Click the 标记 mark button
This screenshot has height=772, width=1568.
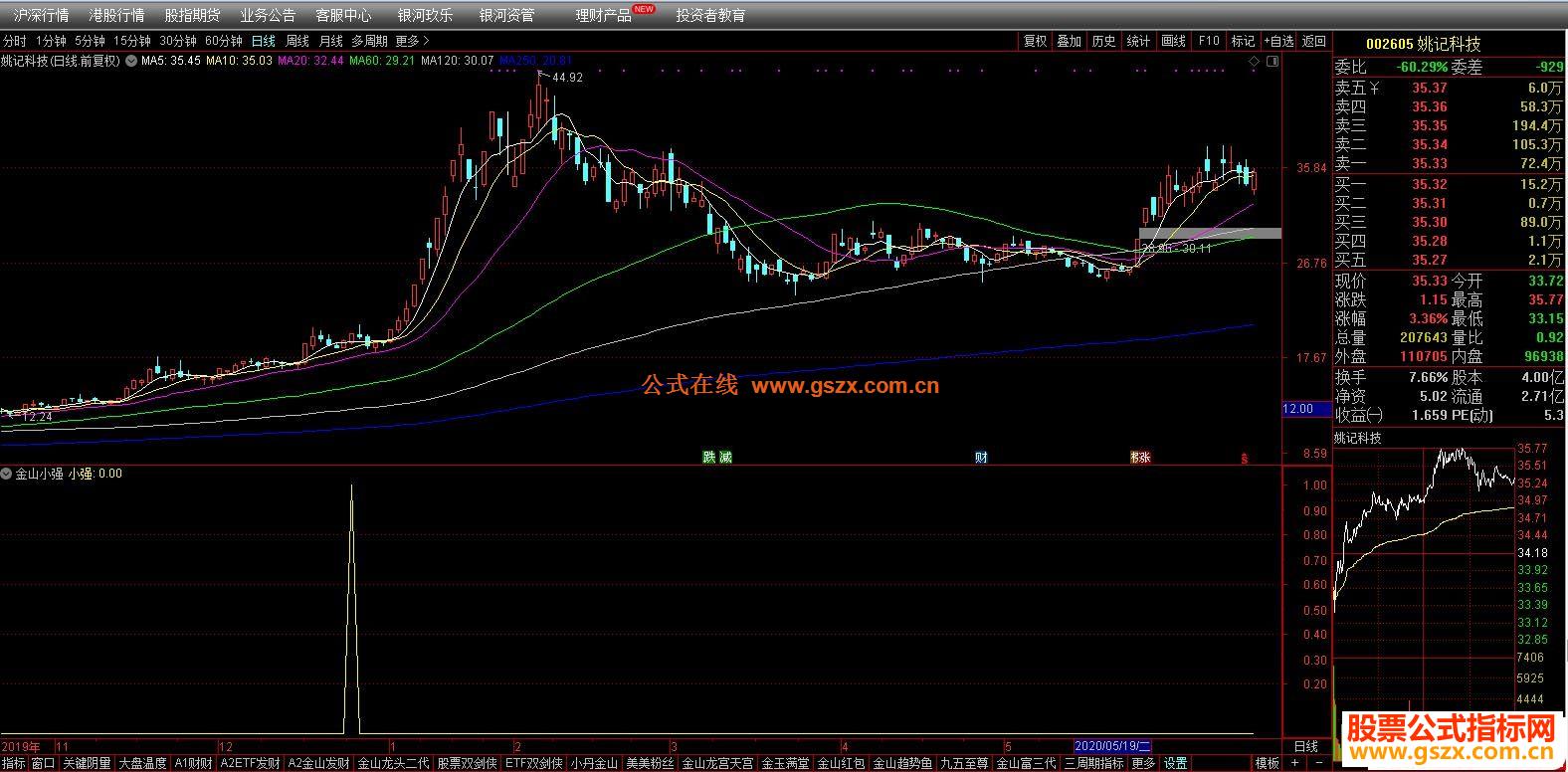coord(1244,41)
